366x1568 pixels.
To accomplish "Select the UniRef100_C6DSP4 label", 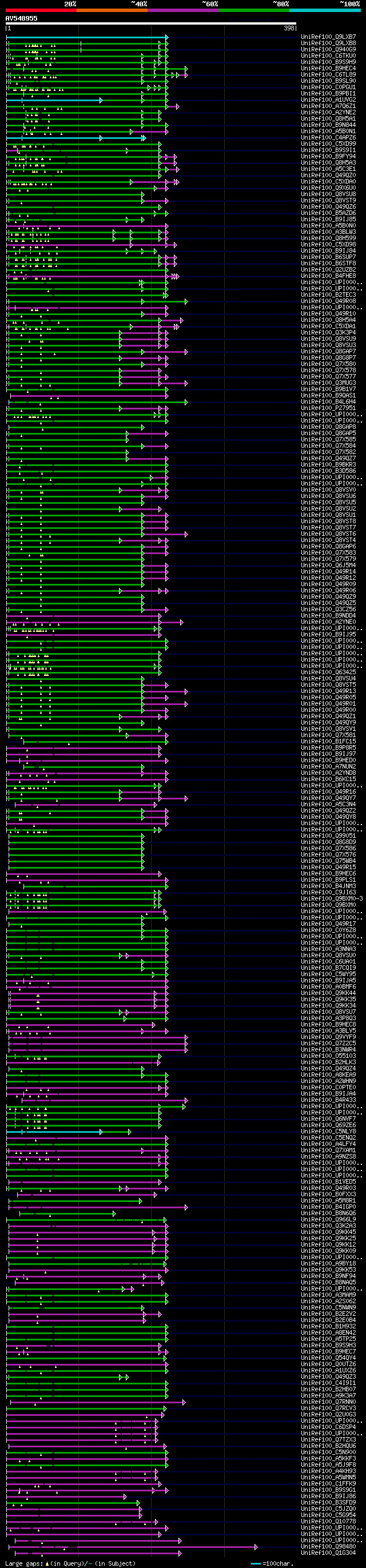I will [328, 1427].
